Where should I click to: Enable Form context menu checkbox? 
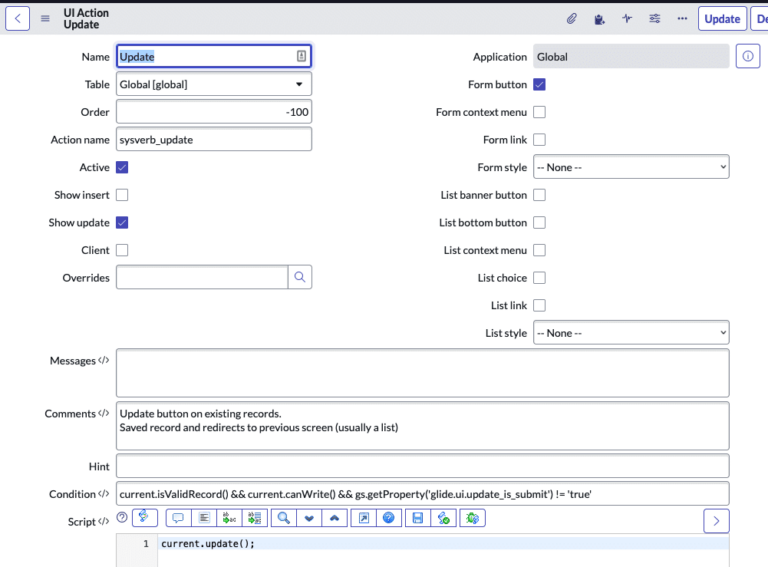539,112
